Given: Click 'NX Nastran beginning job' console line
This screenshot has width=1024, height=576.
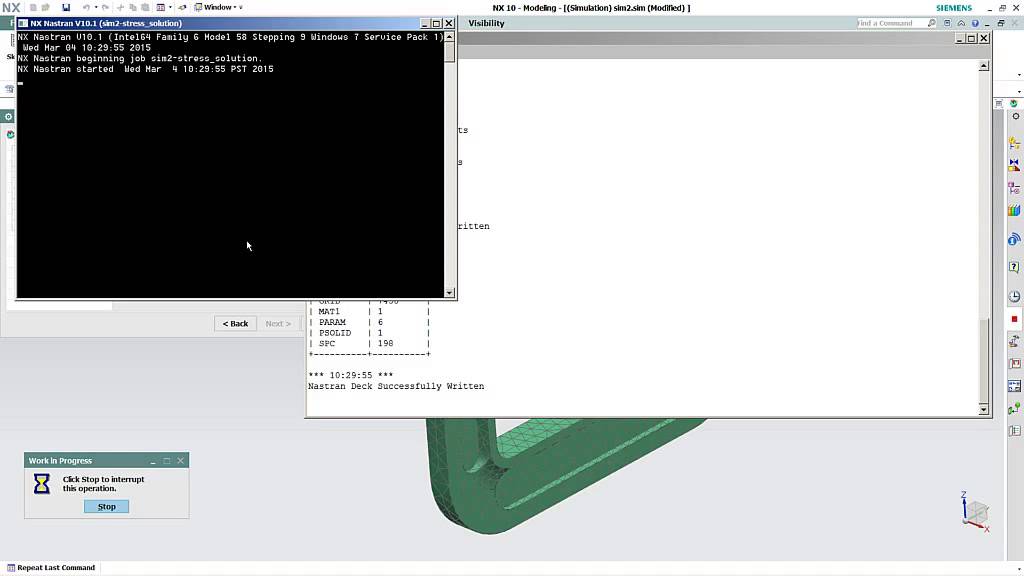Looking at the screenshot, I should [140, 58].
